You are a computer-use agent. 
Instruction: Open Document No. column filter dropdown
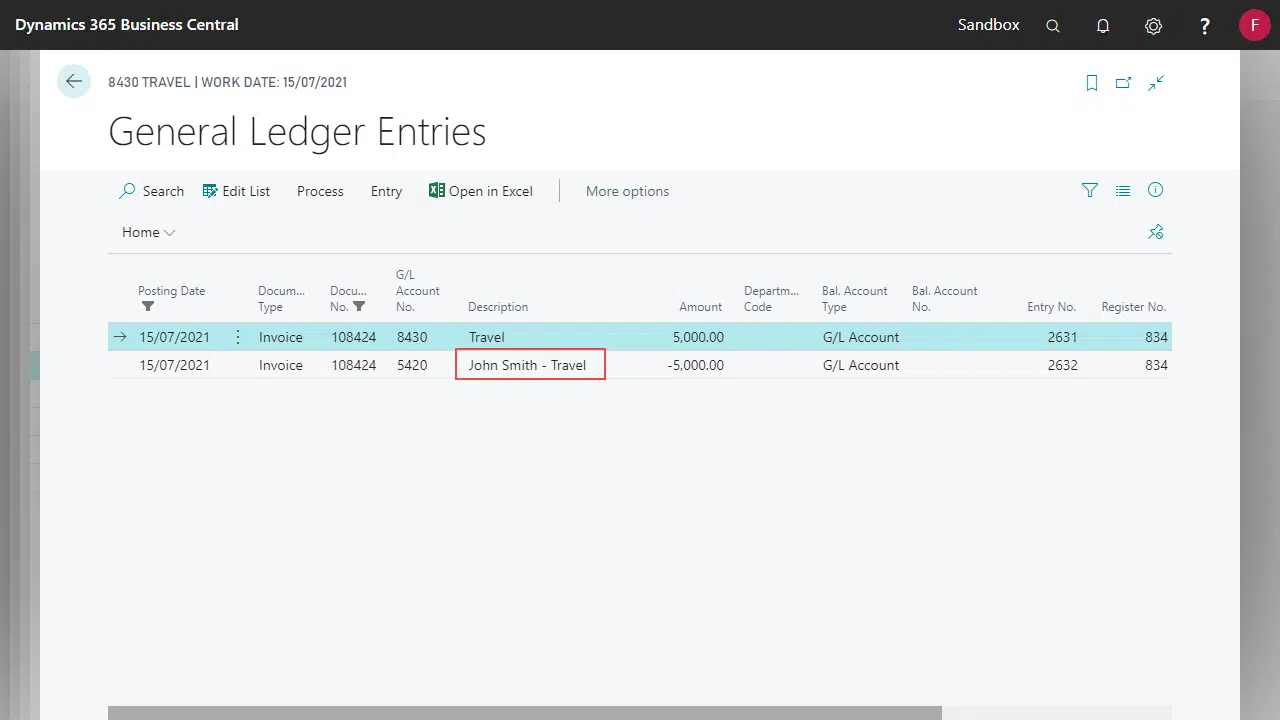coord(359,307)
